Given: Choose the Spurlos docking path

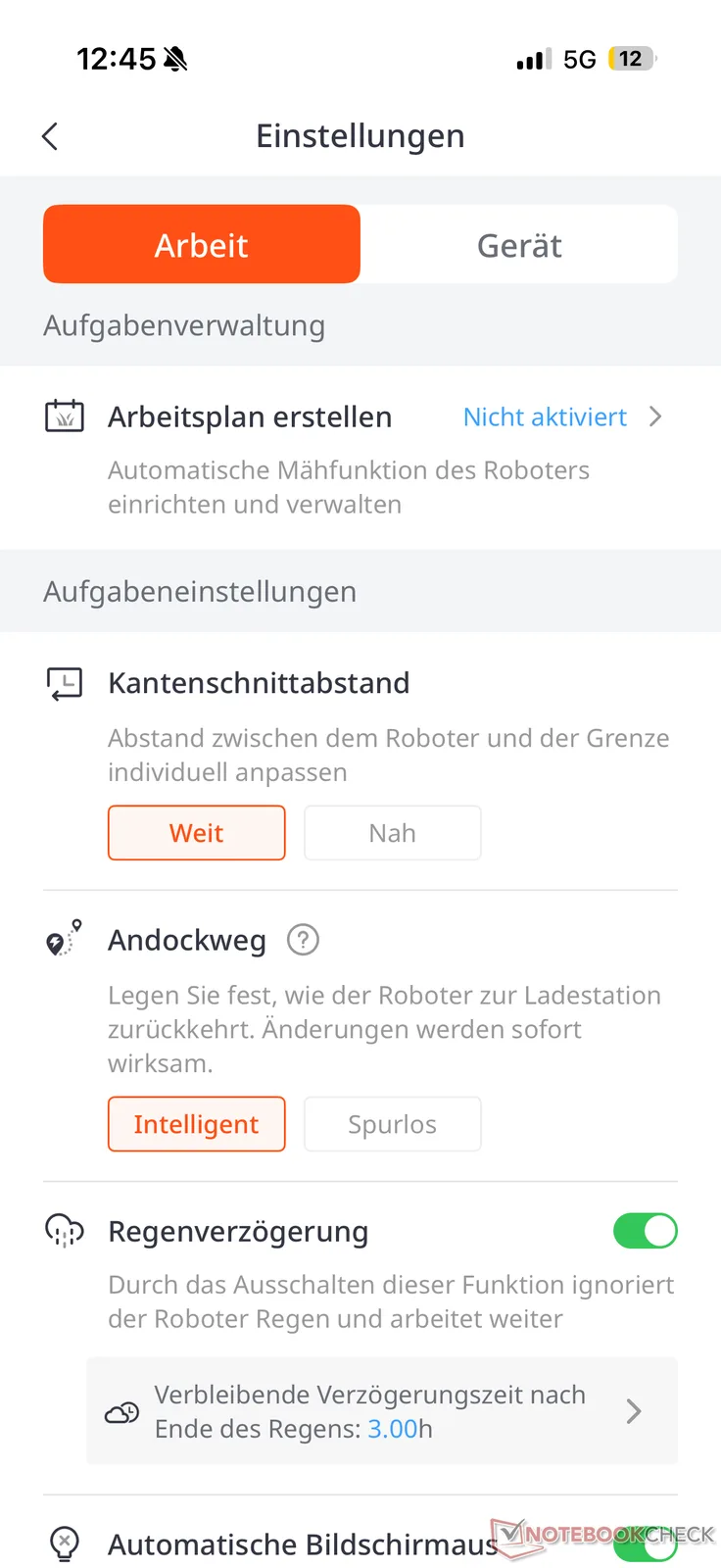Looking at the screenshot, I should point(393,1124).
